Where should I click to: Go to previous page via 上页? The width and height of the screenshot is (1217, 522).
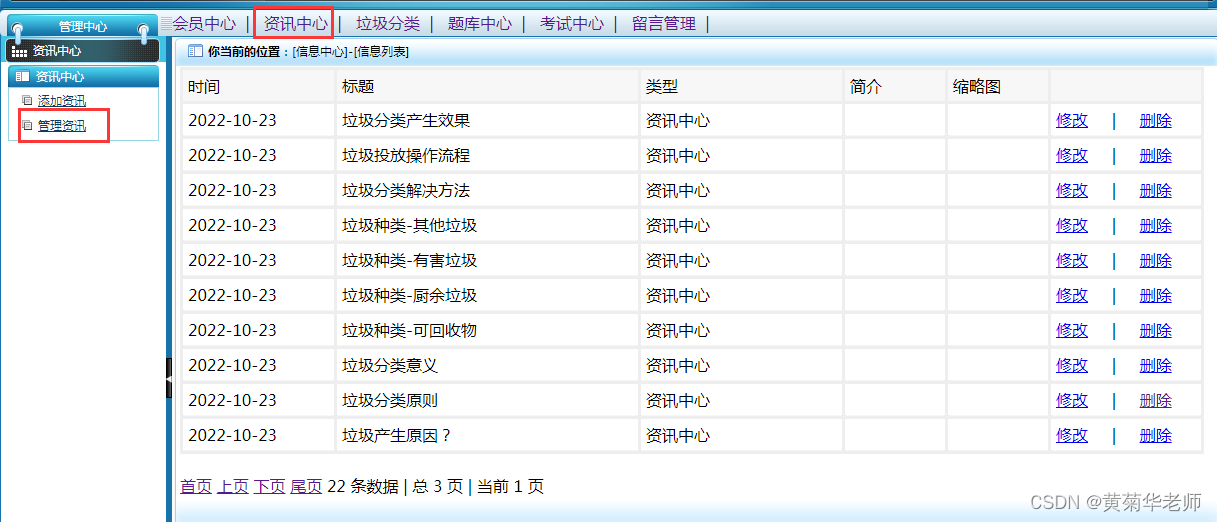(233, 487)
